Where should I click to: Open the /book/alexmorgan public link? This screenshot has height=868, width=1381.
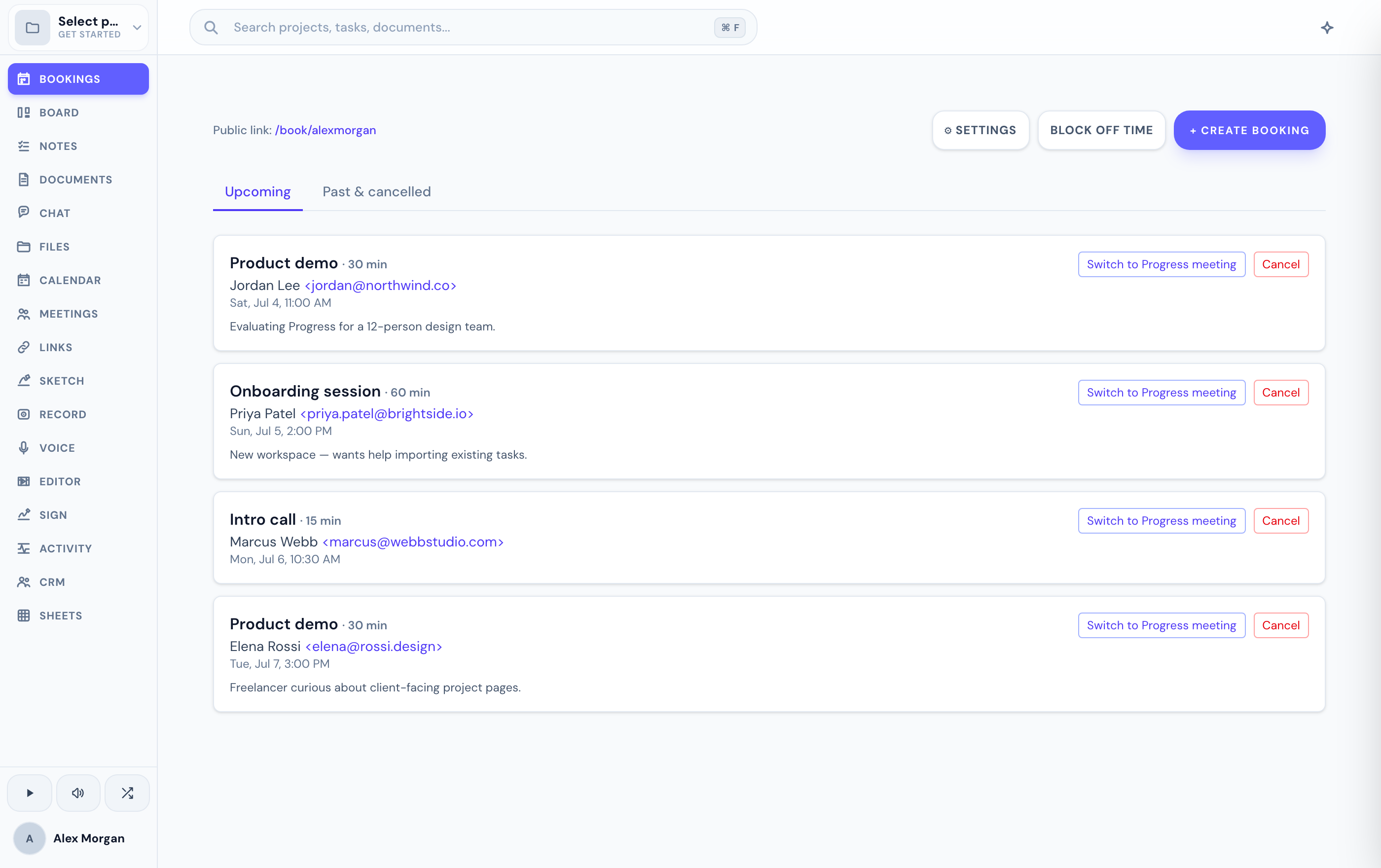click(325, 130)
